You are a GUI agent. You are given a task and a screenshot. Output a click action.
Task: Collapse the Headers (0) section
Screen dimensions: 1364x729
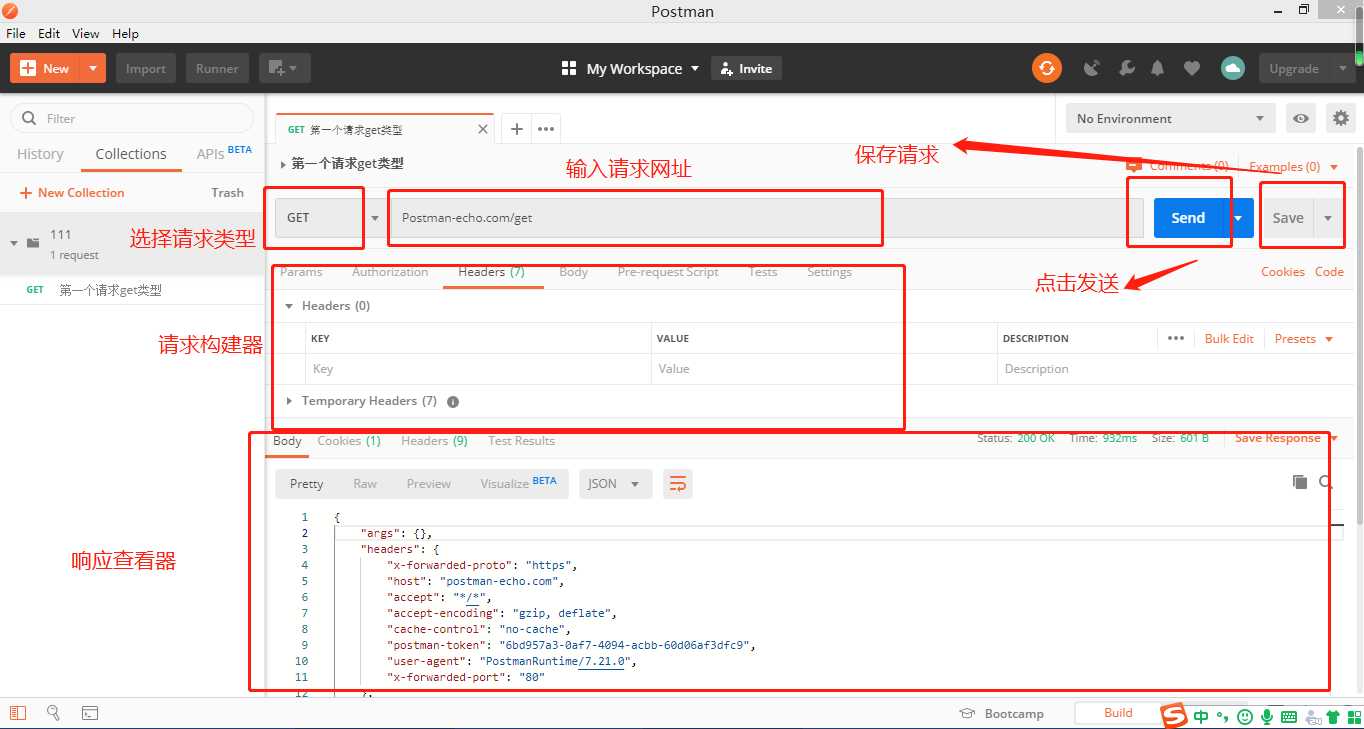tap(290, 306)
